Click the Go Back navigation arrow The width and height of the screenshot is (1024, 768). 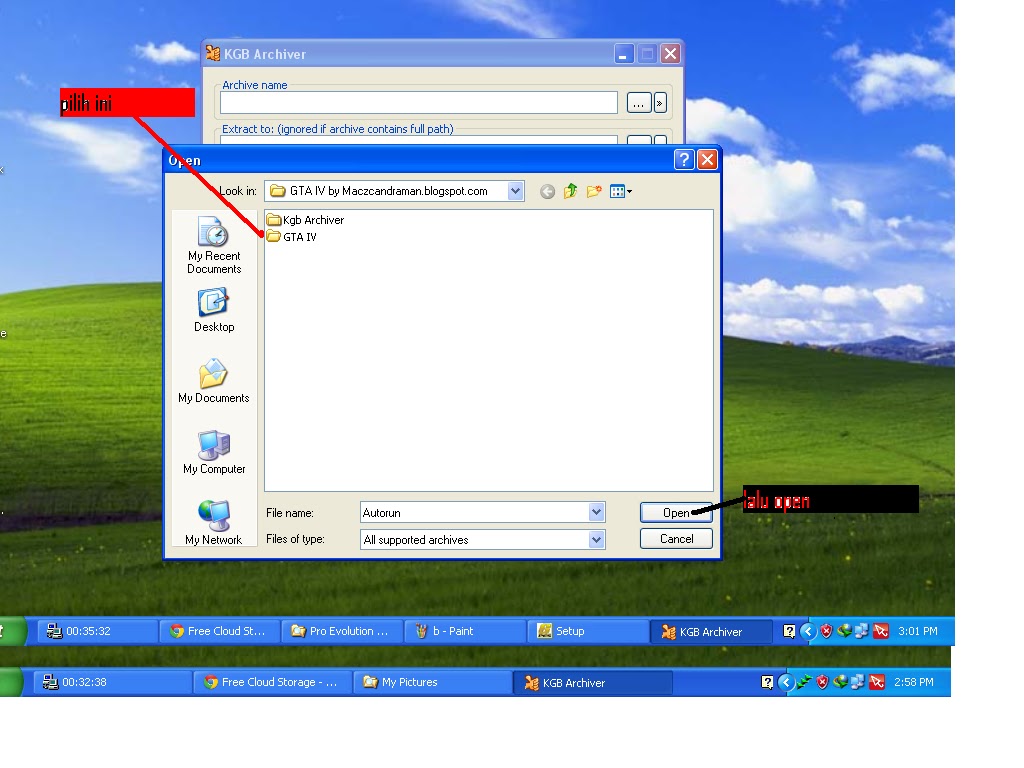[x=547, y=191]
